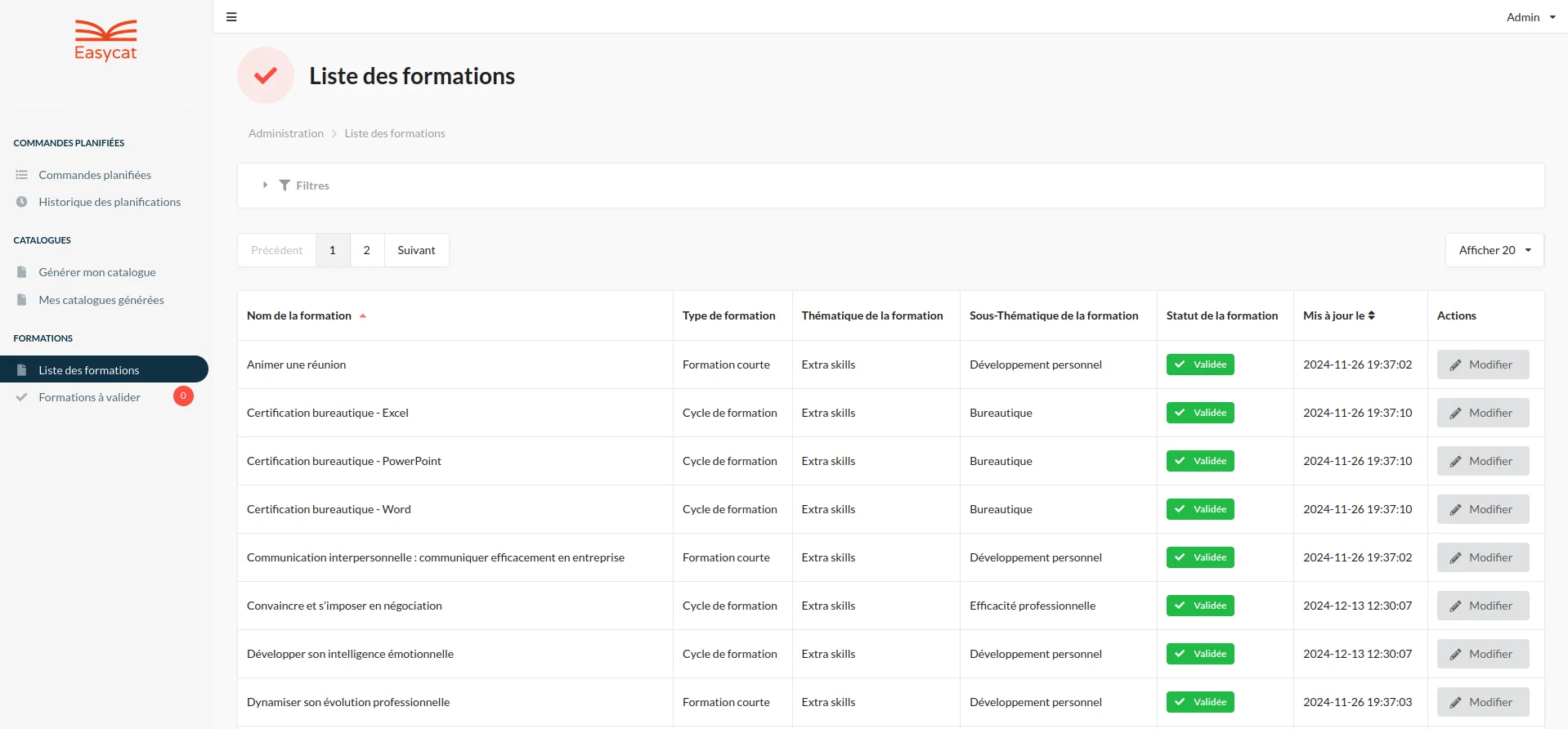Click the Suivant pagination button
1568x729 pixels.
[x=417, y=250]
